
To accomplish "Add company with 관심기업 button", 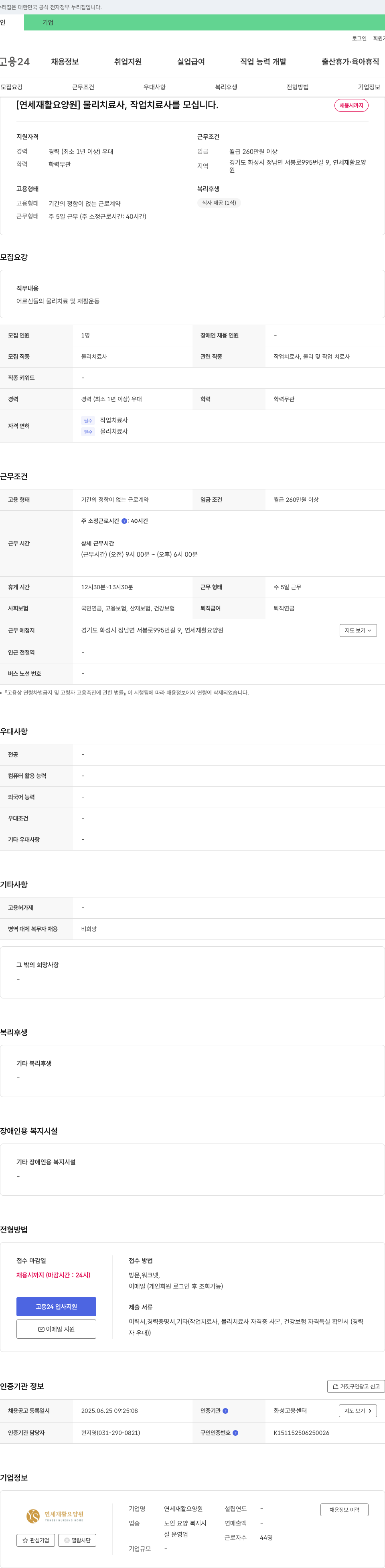I will coord(35,1540).
